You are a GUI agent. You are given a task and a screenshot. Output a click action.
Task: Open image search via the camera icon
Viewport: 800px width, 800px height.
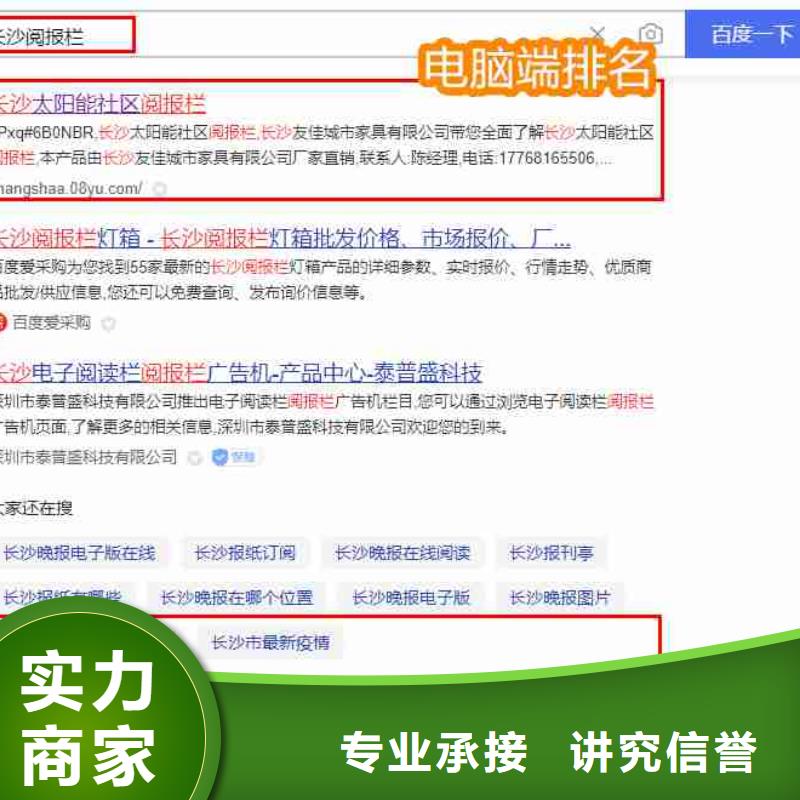pyautogui.click(x=651, y=34)
